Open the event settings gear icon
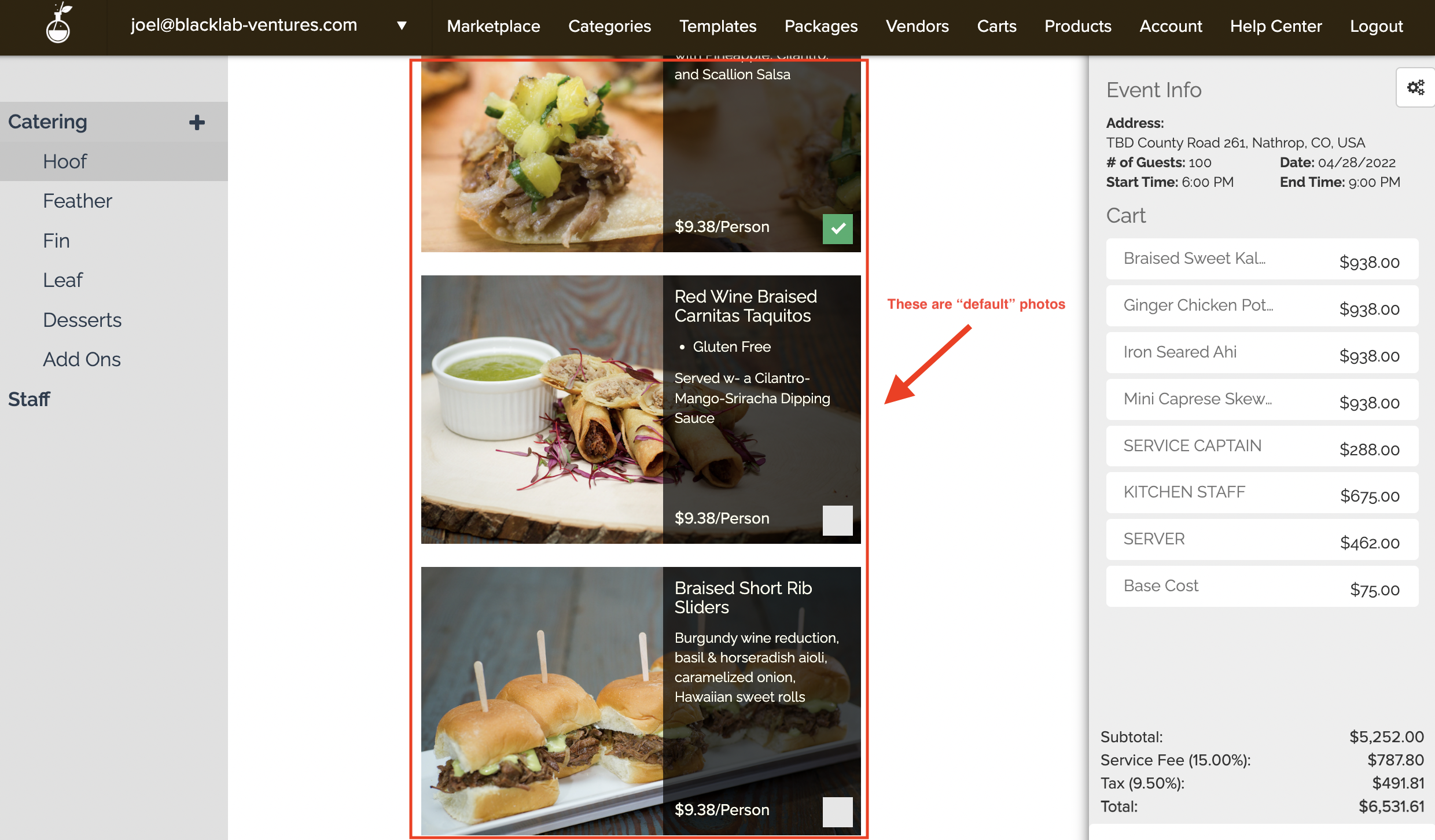The width and height of the screenshot is (1435, 840). pyautogui.click(x=1415, y=87)
